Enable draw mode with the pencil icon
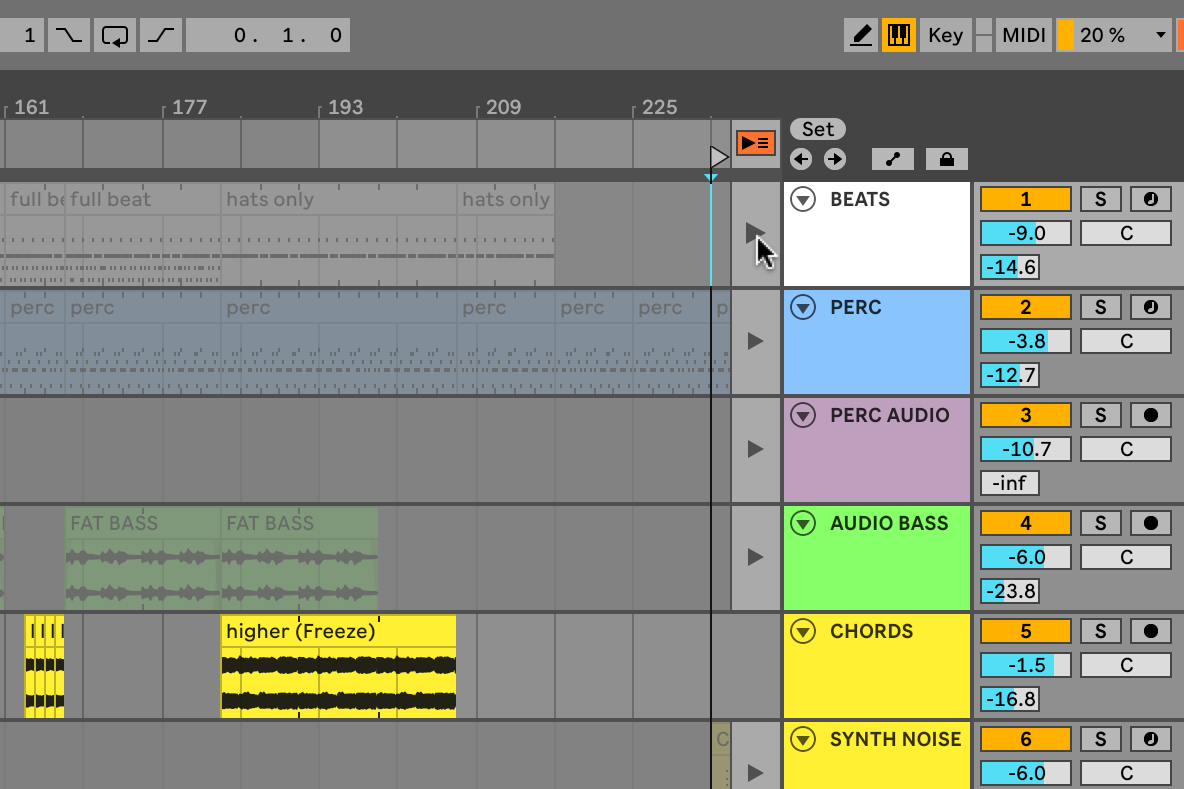 pos(860,35)
